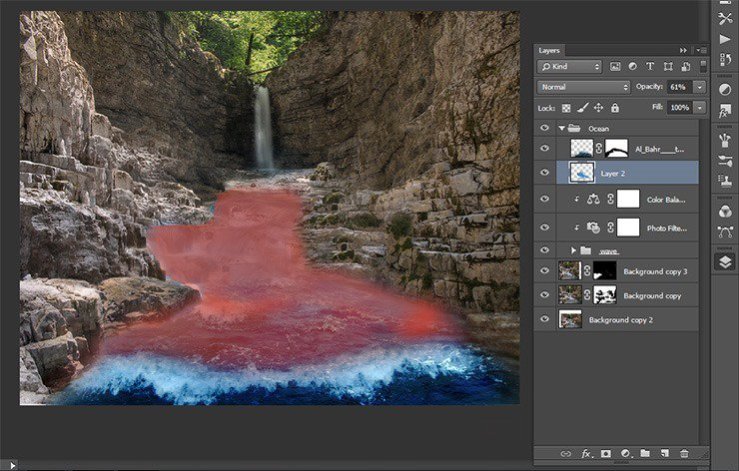739x471 pixels.
Task: Click Background copy layer mask thumbnail
Action: tap(605, 295)
